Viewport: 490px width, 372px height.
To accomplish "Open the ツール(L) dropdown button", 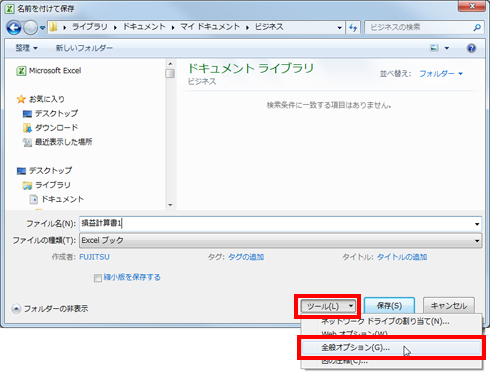I will coord(328,306).
